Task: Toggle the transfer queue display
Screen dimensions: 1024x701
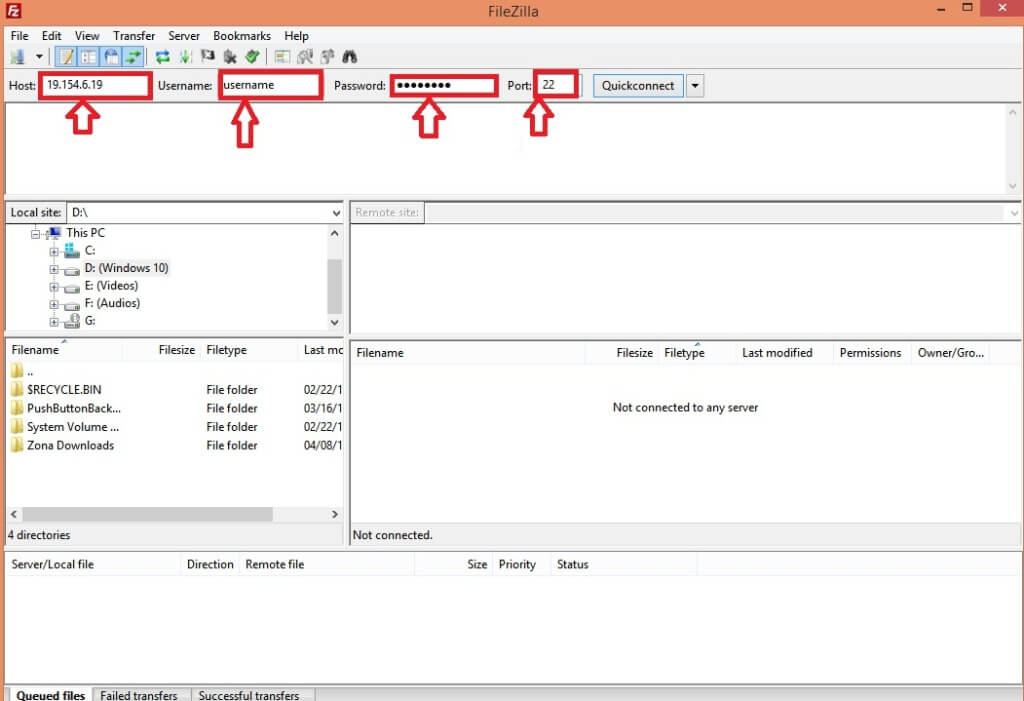Action: [132, 57]
